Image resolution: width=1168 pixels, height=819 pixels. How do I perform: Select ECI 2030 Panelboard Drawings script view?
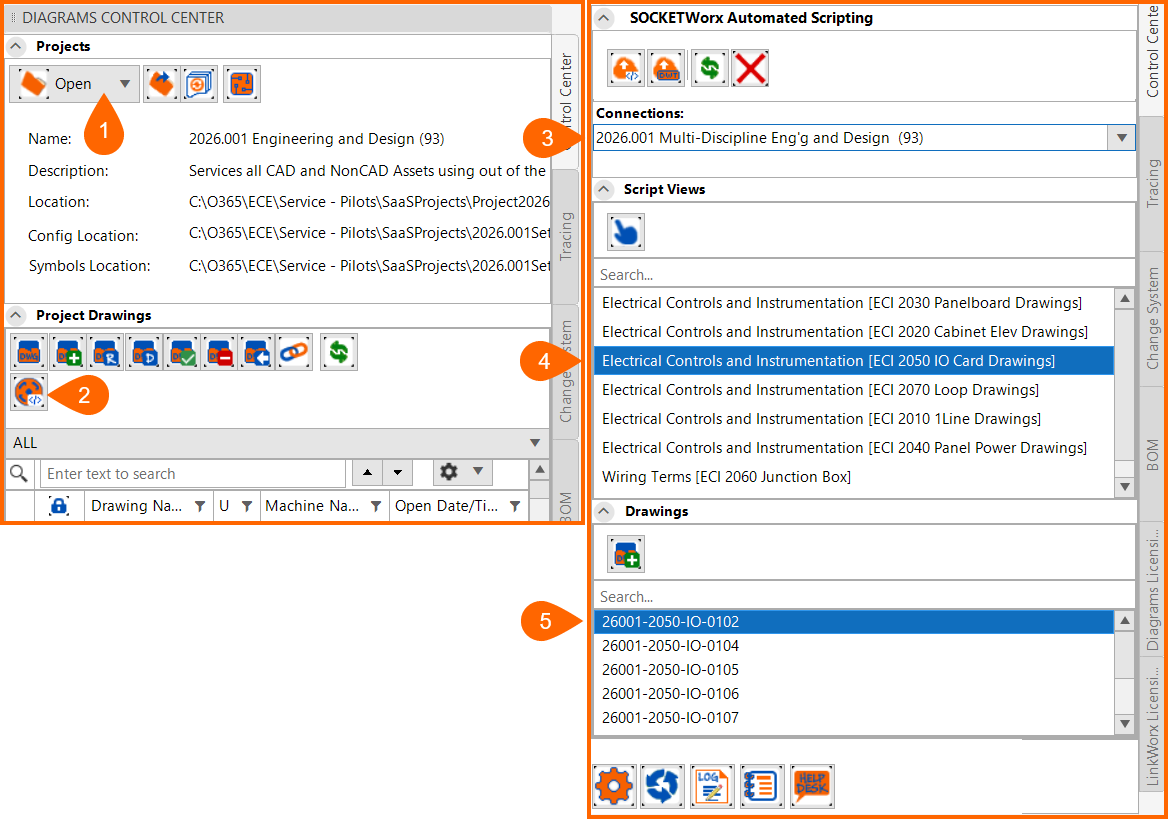[x=854, y=303]
